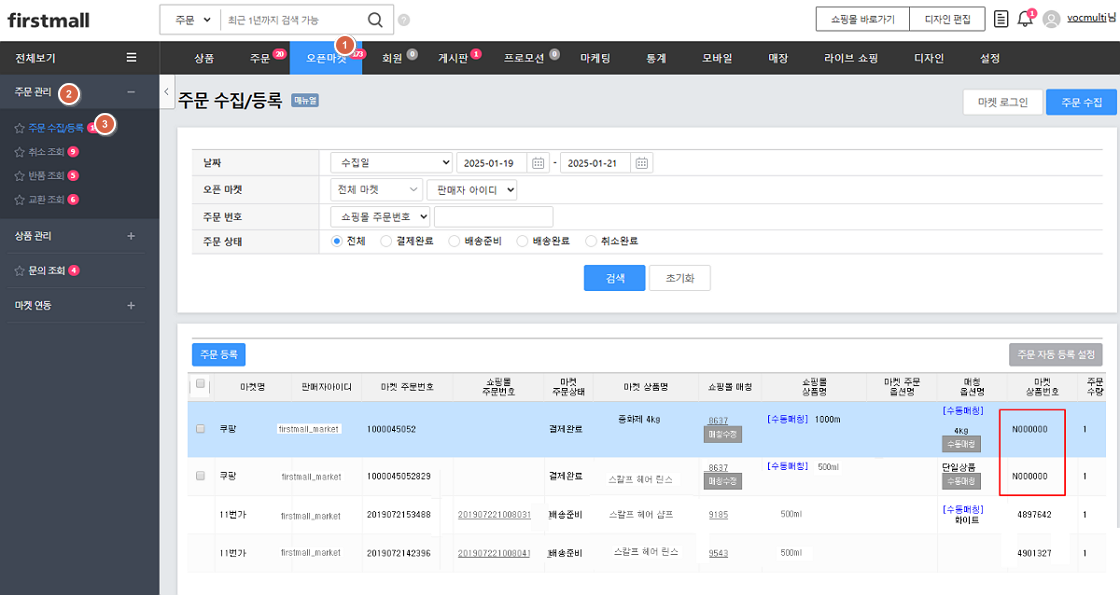The image size is (1120, 595).
Task: Open the 주문 search category dropdown
Action: [193, 20]
